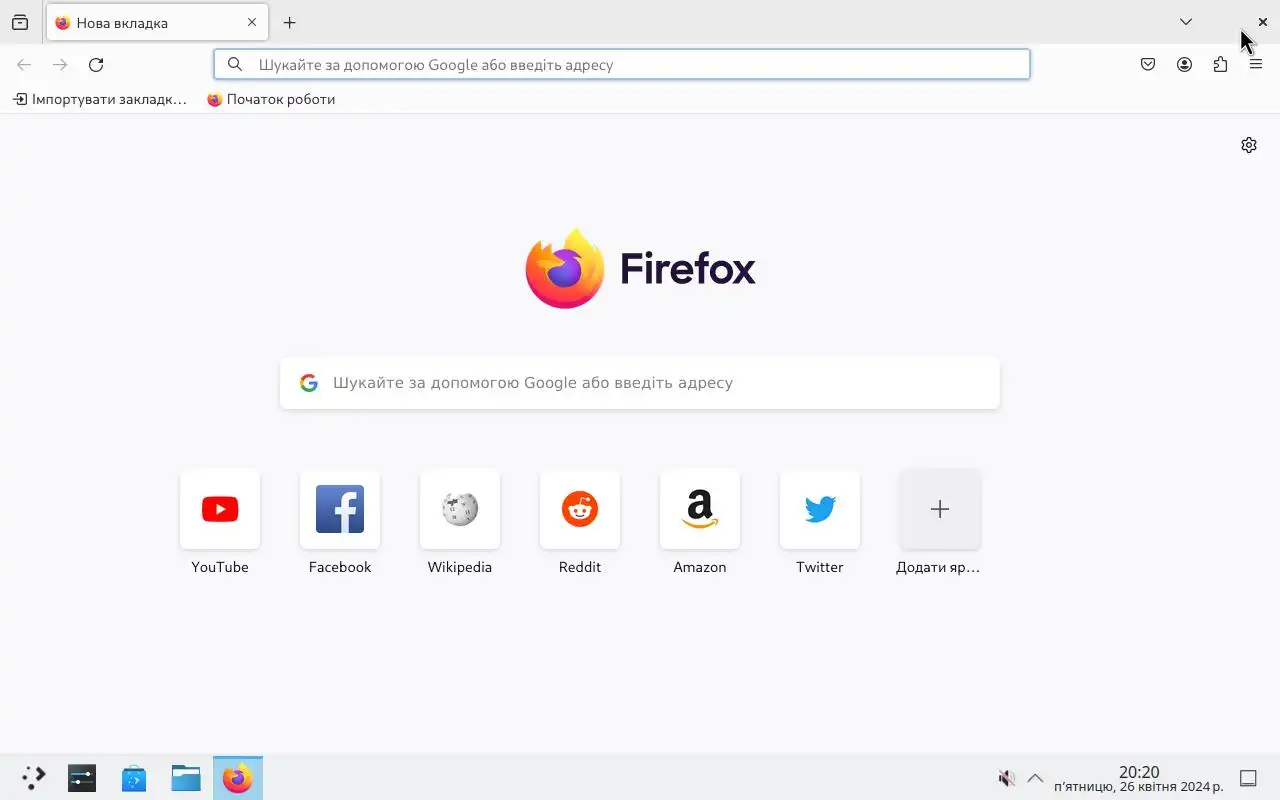Go forward with the forward arrow
This screenshot has width=1280, height=800.
(60, 65)
